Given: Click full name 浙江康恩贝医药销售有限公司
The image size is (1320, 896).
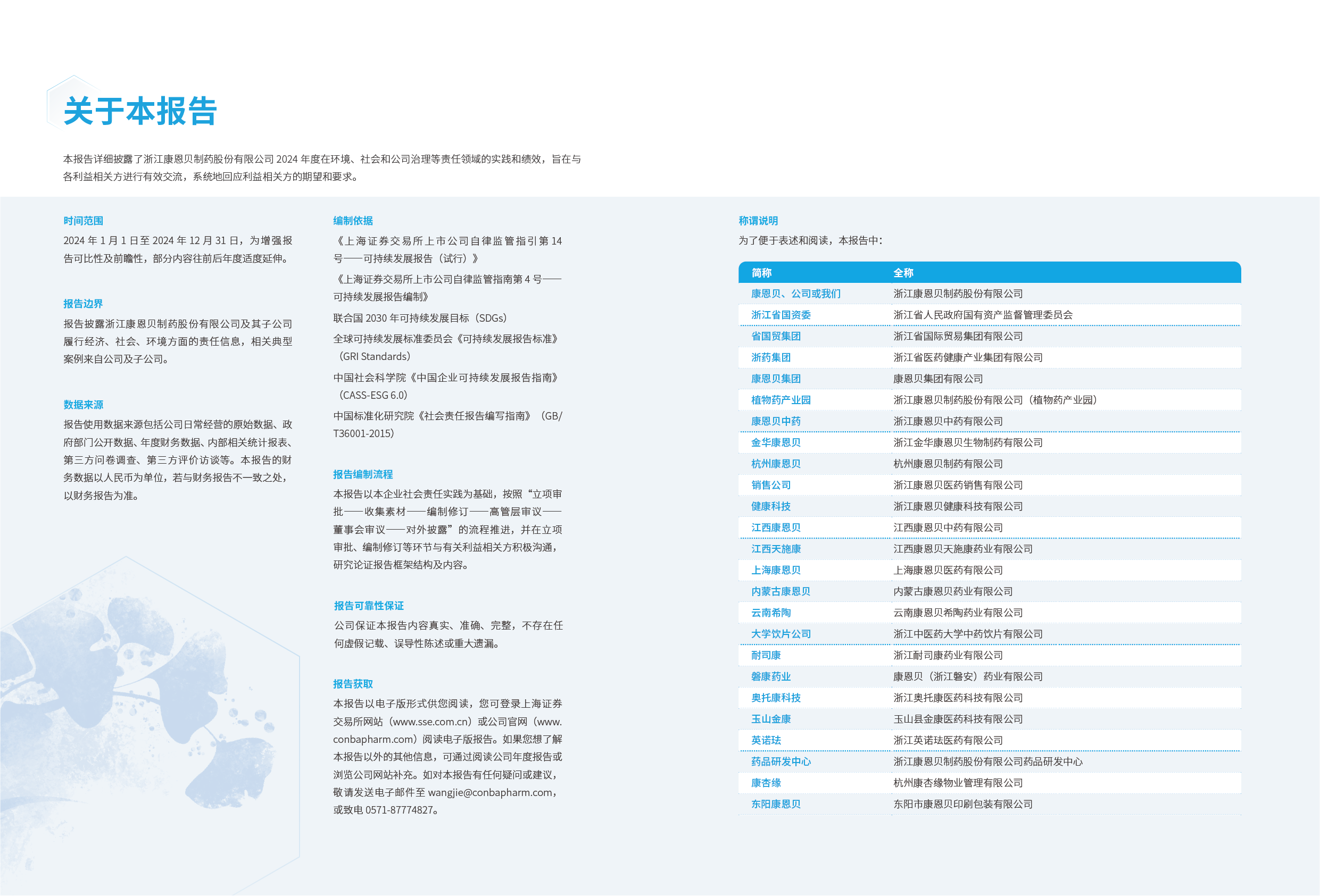Looking at the screenshot, I should [x=958, y=485].
